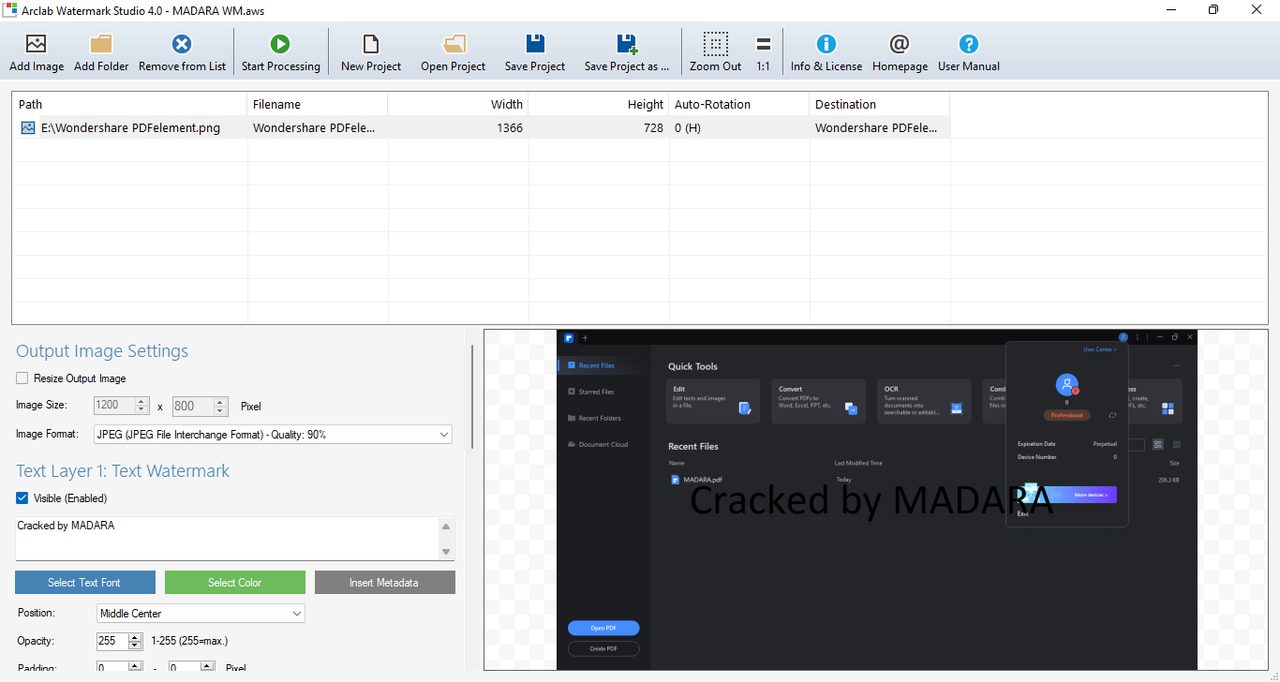The image size is (1280, 682).
Task: Click the image width stepper arrows
Action: pyautogui.click(x=142, y=406)
